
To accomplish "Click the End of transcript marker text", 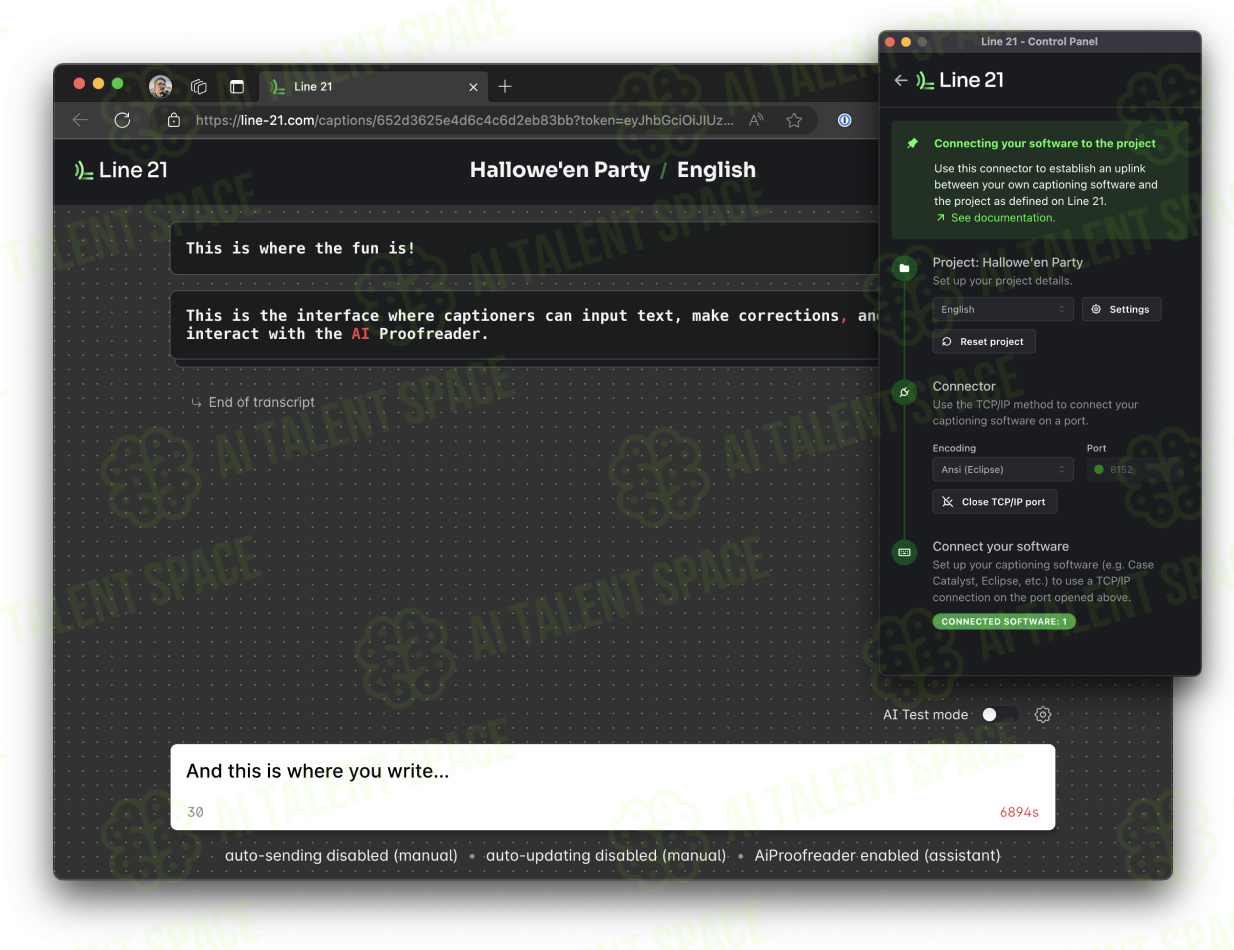I will (262, 402).
